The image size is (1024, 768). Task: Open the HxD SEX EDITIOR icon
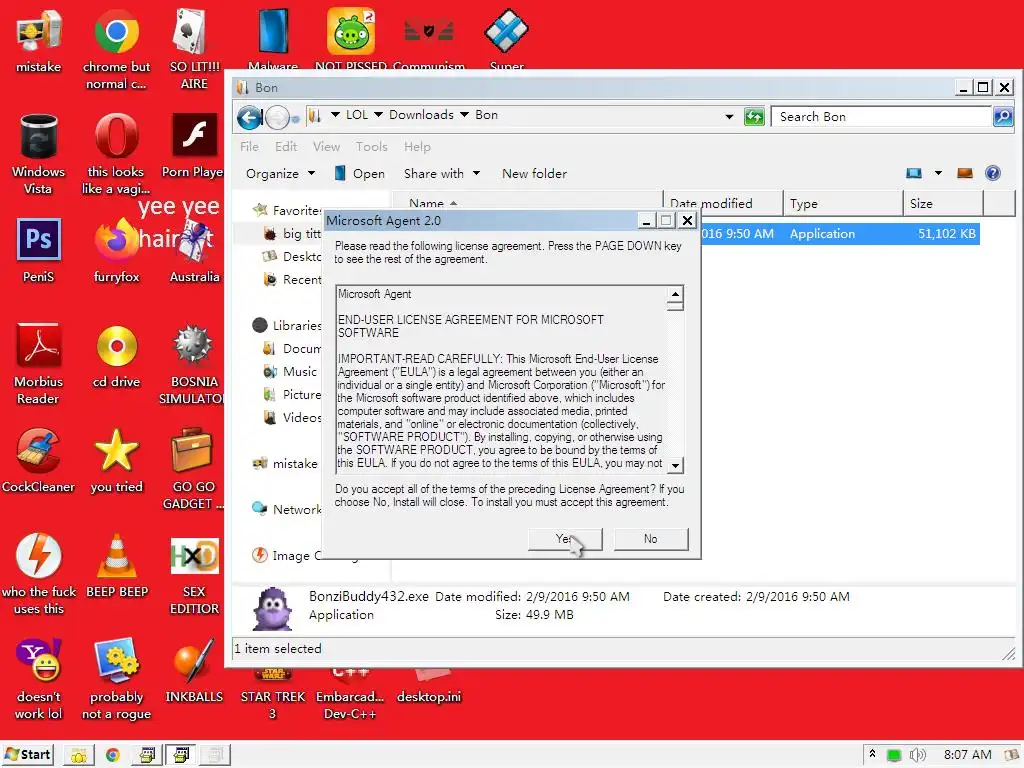[194, 575]
